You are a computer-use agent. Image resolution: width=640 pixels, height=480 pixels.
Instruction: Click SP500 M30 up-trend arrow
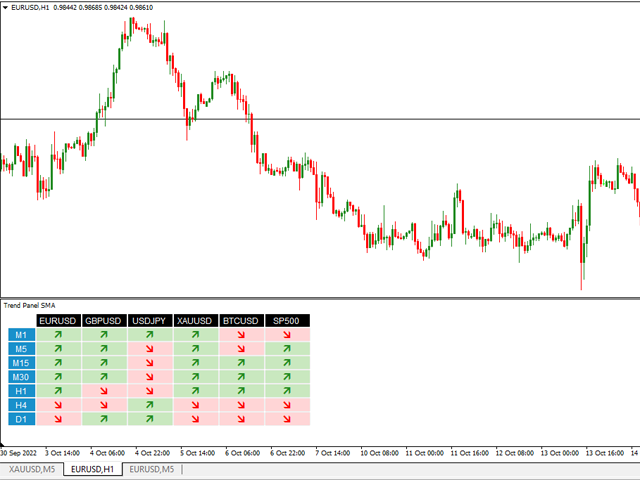[287, 377]
